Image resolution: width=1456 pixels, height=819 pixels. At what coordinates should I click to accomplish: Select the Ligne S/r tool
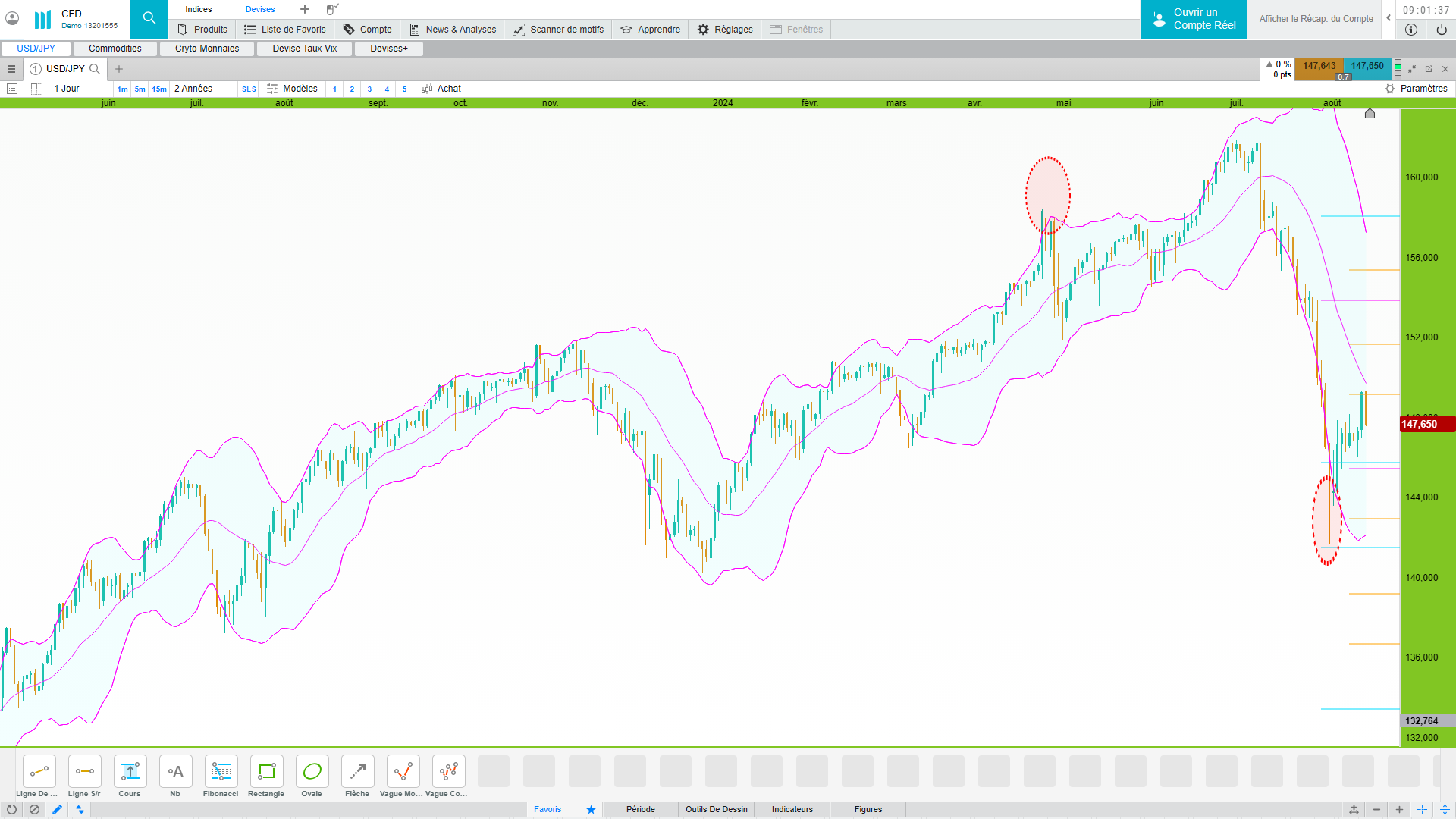point(84,772)
